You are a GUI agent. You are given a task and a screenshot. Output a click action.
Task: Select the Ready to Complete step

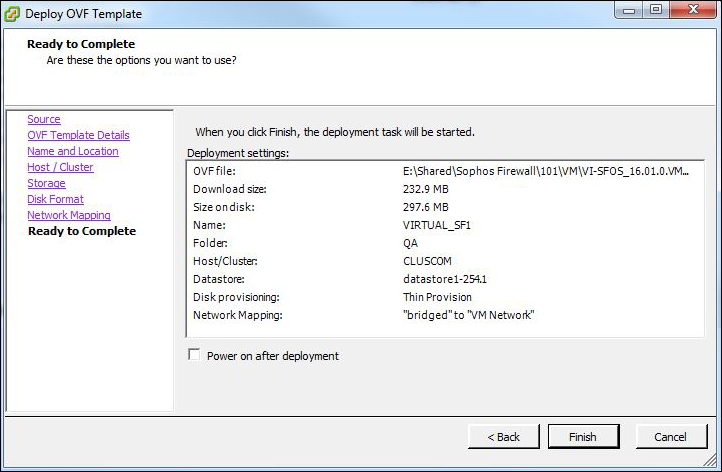[x=82, y=231]
